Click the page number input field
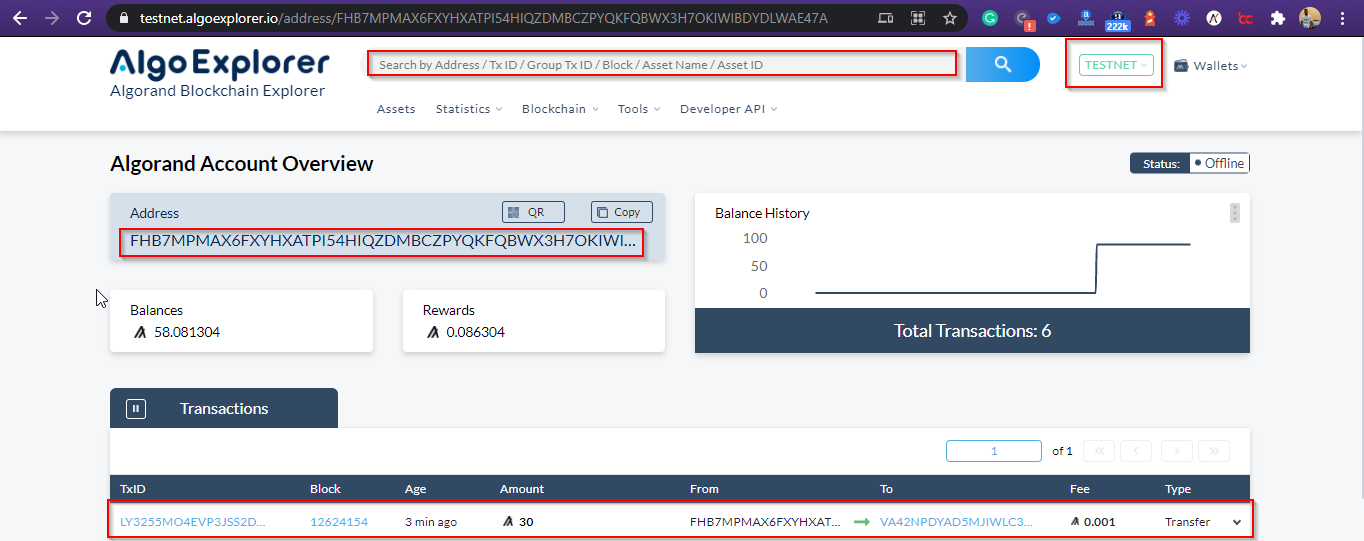This screenshot has height=541, width=1364. (994, 451)
